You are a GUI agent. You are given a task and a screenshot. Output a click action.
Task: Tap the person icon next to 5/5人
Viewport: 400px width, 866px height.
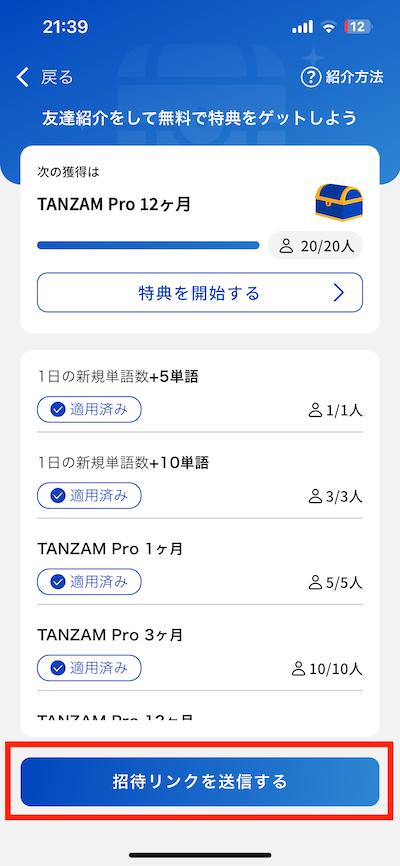[315, 582]
